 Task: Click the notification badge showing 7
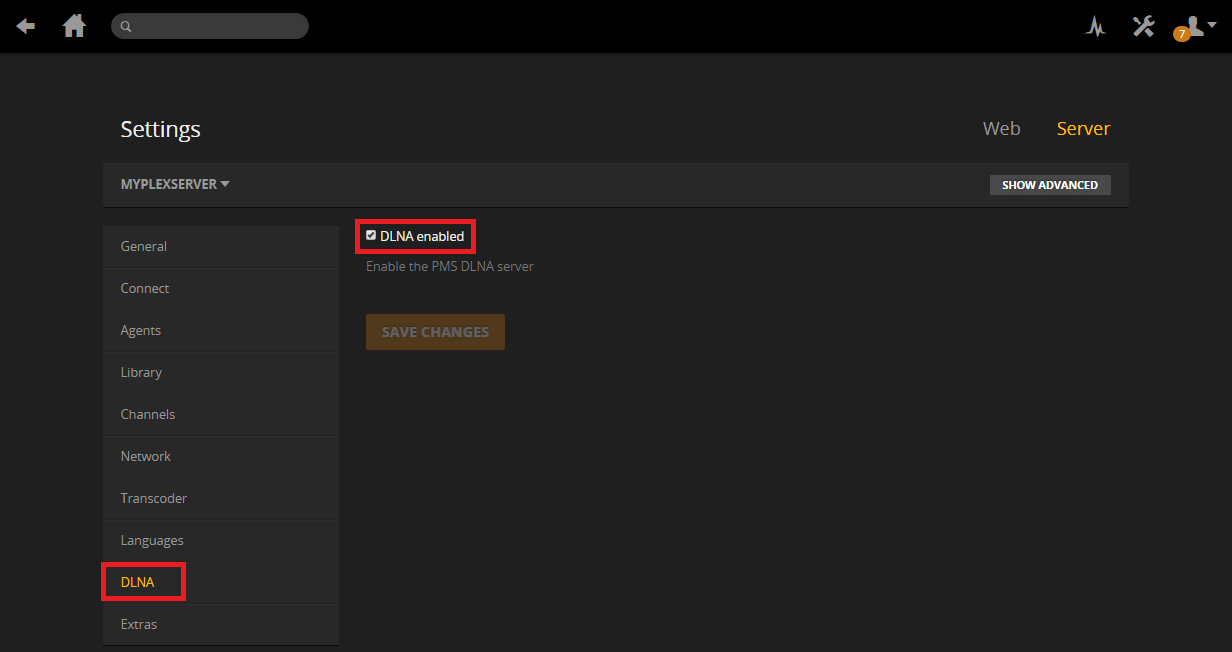coord(1181,34)
